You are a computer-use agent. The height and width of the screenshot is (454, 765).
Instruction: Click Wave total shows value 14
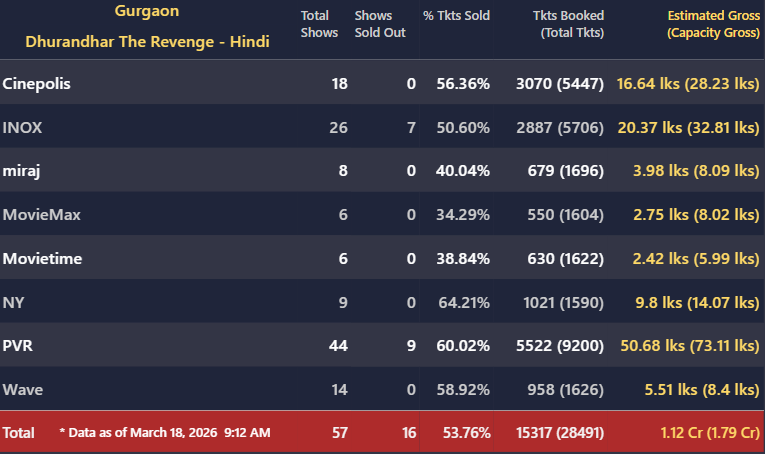coord(340,390)
